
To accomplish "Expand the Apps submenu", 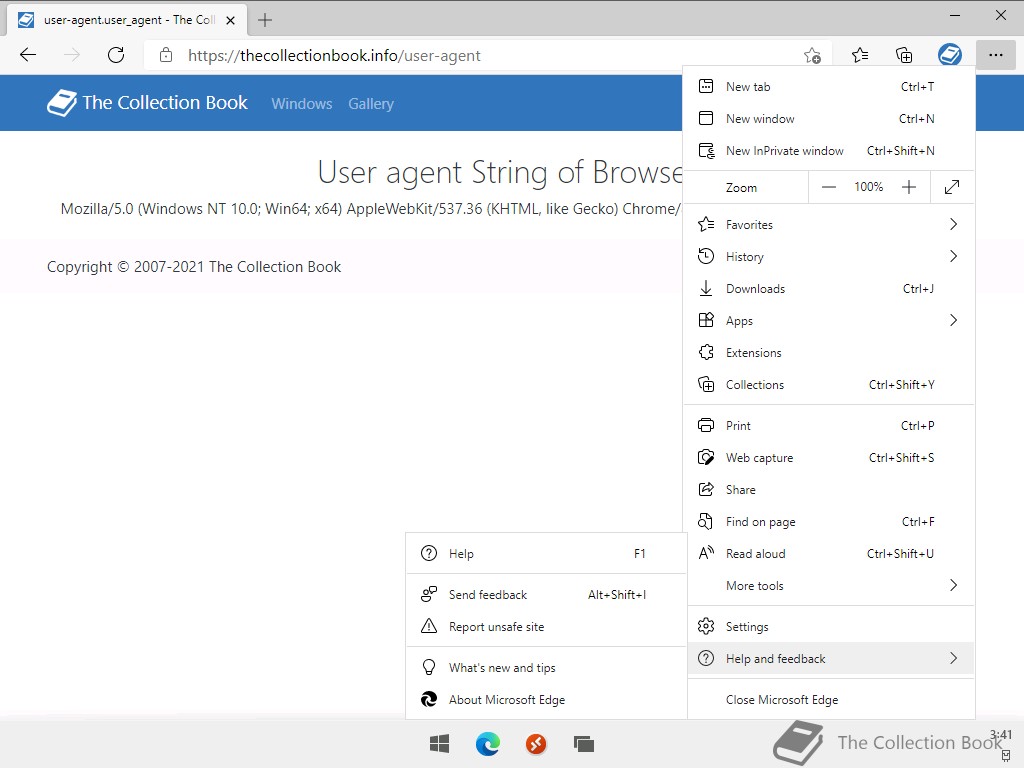I will pos(829,320).
